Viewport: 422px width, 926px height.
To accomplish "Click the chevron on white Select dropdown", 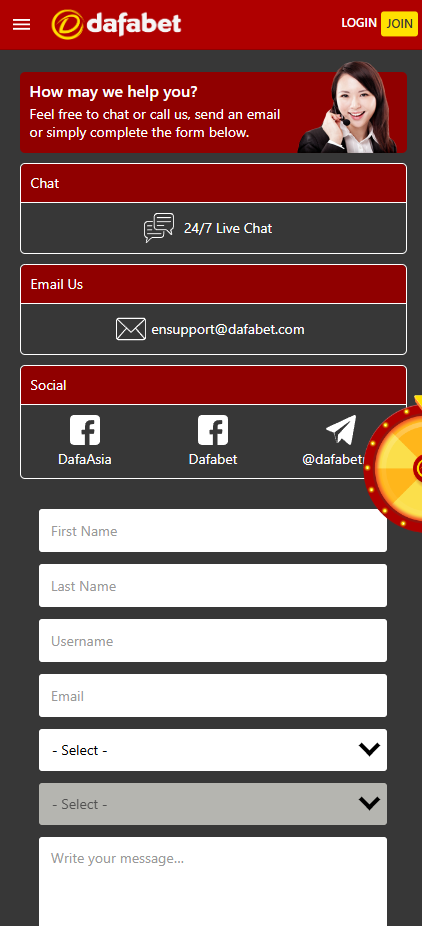I will pyautogui.click(x=369, y=749).
